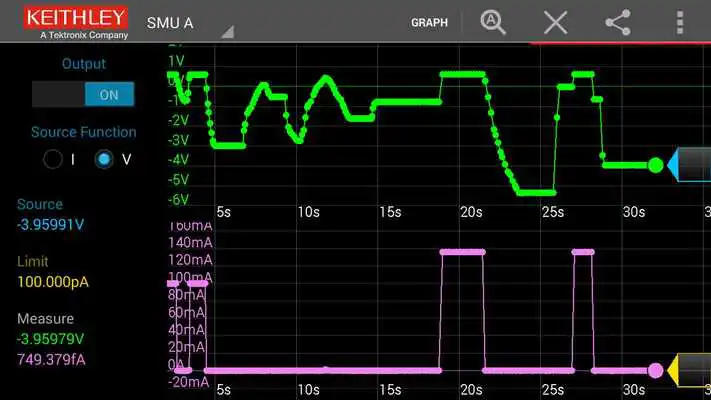Open the share icon in toolbar
This screenshot has width=711, height=400.
[x=618, y=22]
